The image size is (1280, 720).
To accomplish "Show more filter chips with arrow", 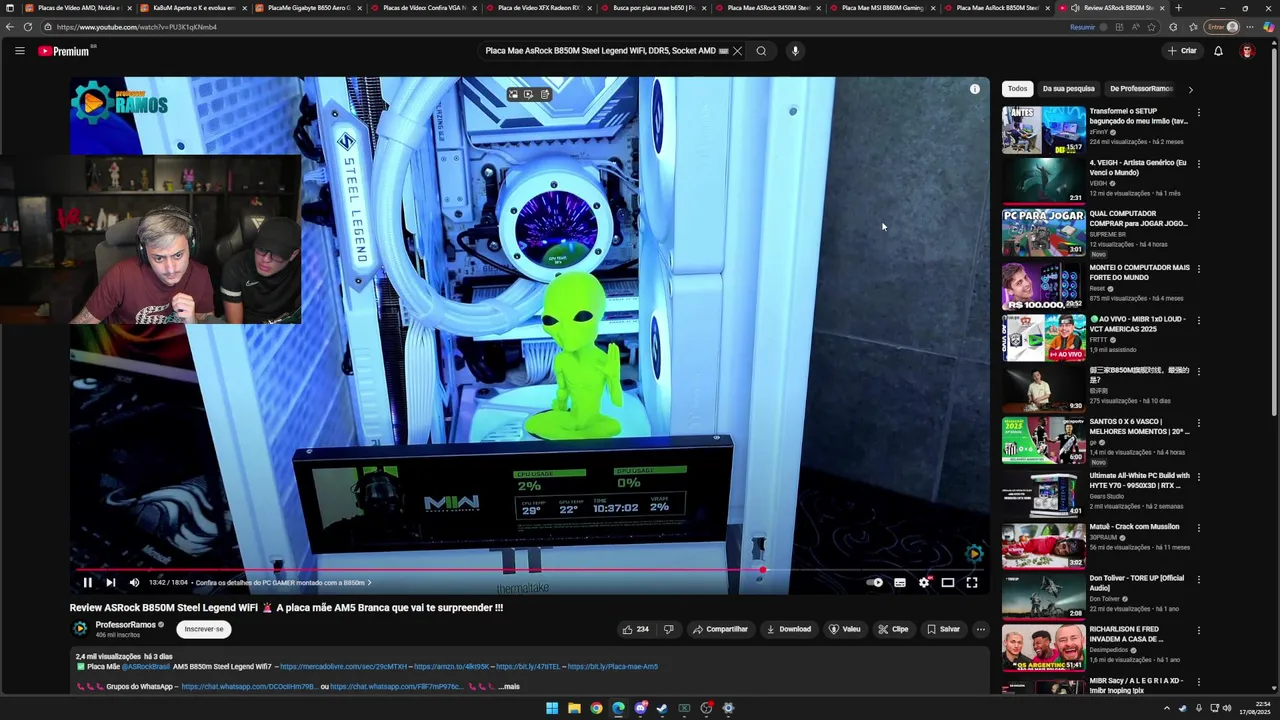I will [x=1190, y=89].
